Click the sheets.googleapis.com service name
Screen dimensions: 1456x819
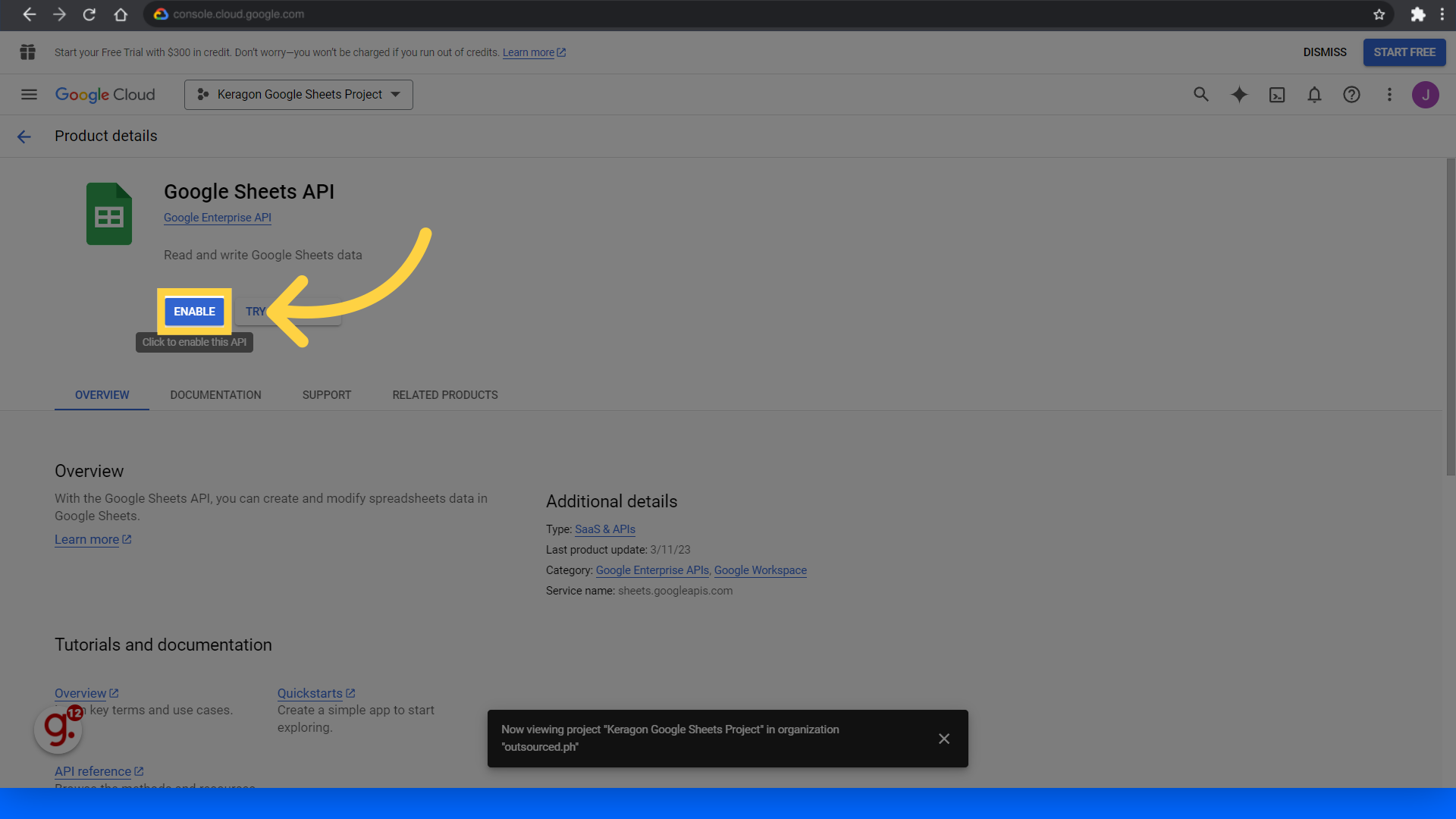coord(675,591)
